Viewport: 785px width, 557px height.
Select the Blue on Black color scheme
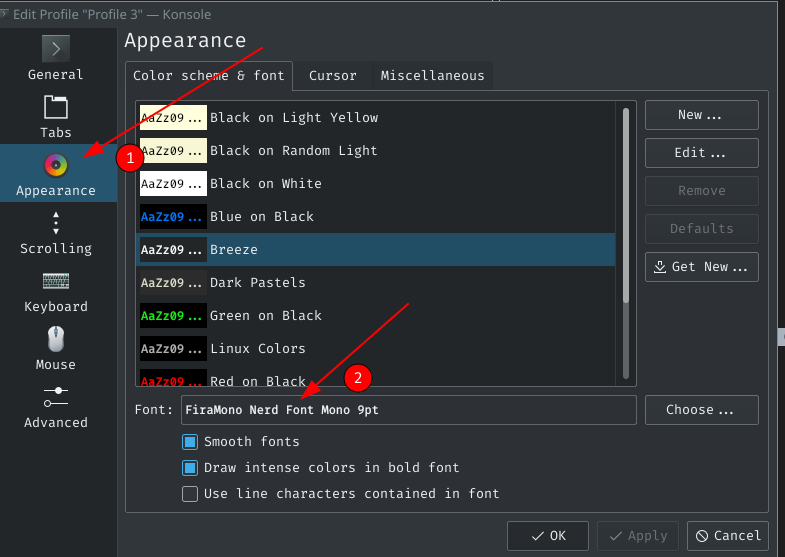262,217
